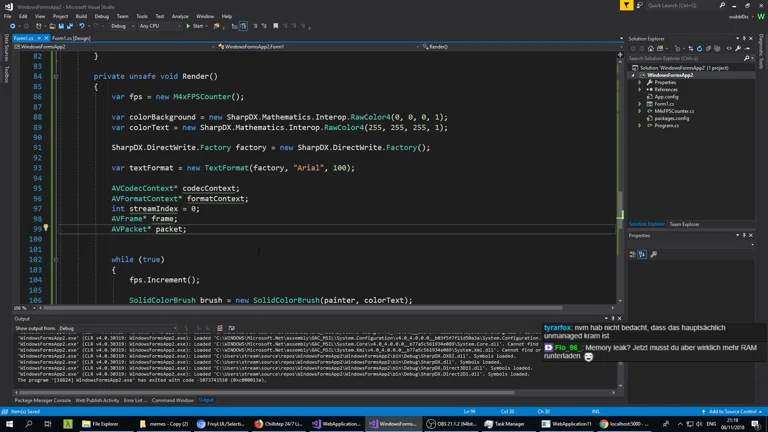
Task: Collapse the while loop outlining at line 102
Action: [55, 260]
